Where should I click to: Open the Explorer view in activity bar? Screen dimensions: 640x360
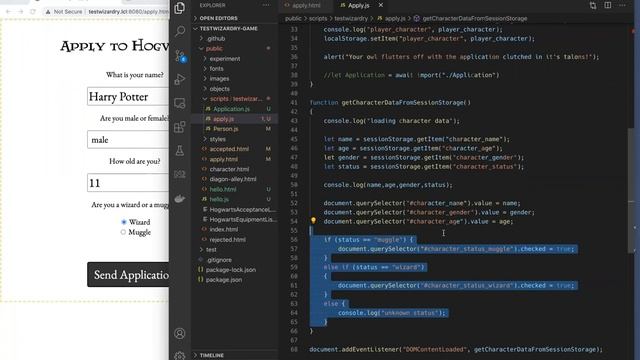180,8
